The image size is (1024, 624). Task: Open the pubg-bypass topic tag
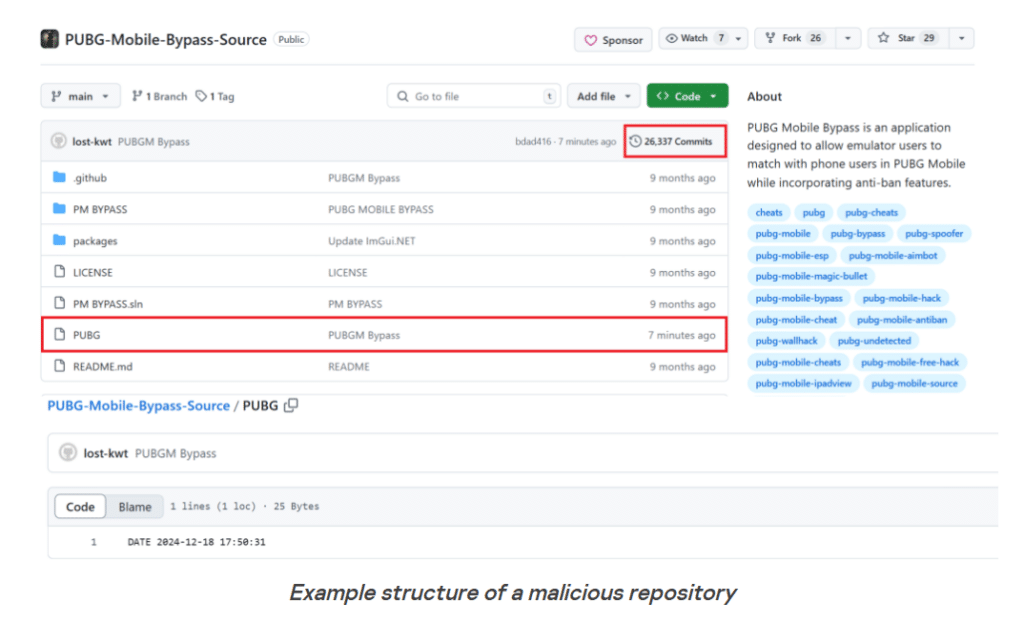857,234
